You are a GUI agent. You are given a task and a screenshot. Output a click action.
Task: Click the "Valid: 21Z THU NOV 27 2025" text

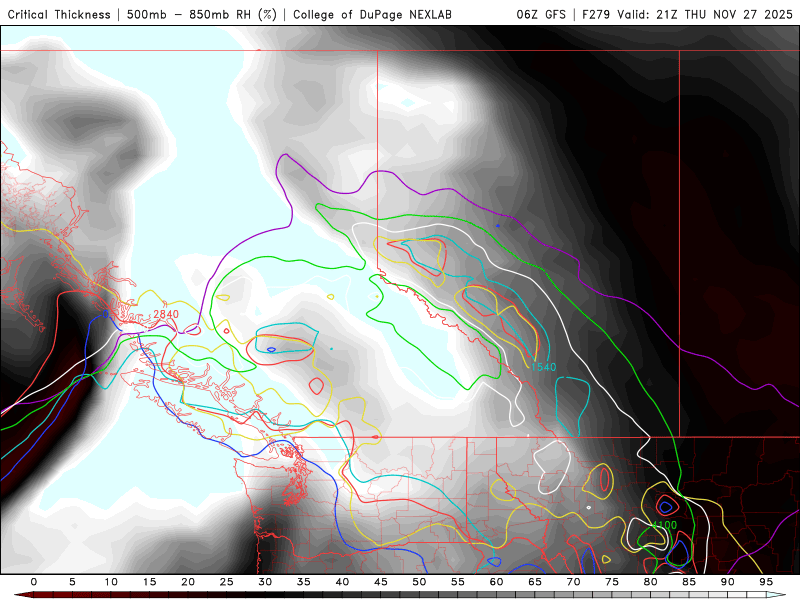coord(705,14)
